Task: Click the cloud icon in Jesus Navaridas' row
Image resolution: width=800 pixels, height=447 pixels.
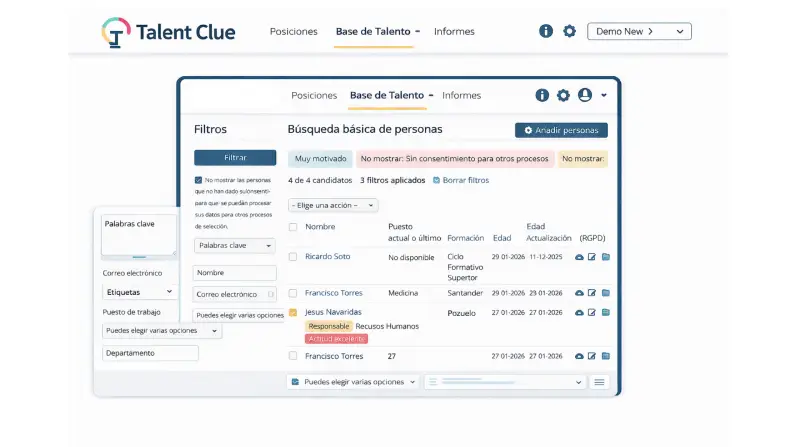Action: (x=579, y=312)
